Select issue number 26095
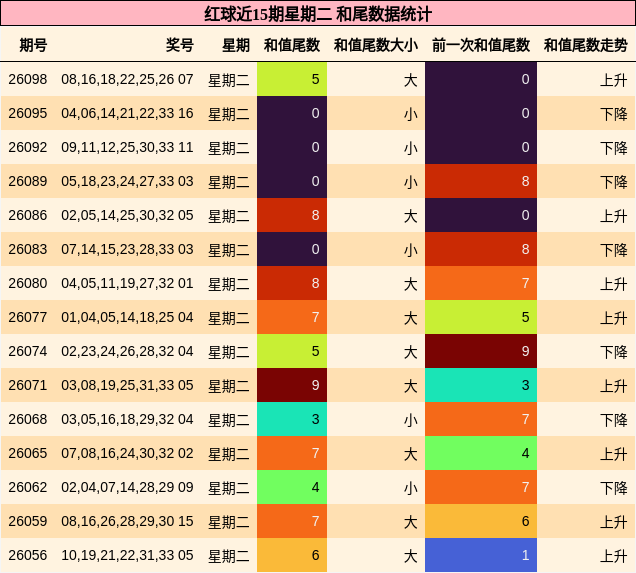 coord(28,113)
